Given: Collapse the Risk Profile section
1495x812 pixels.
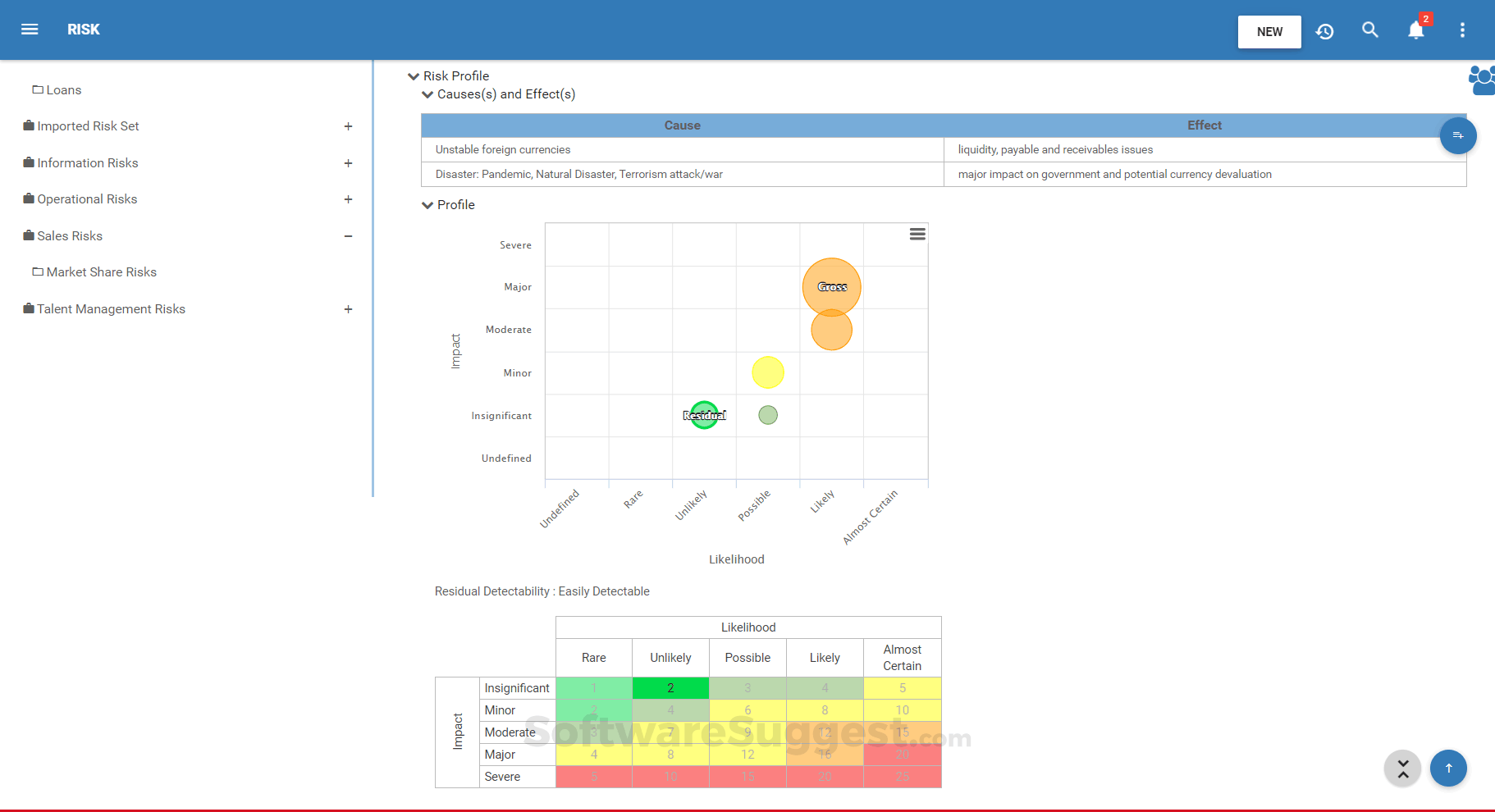Looking at the screenshot, I should (414, 75).
